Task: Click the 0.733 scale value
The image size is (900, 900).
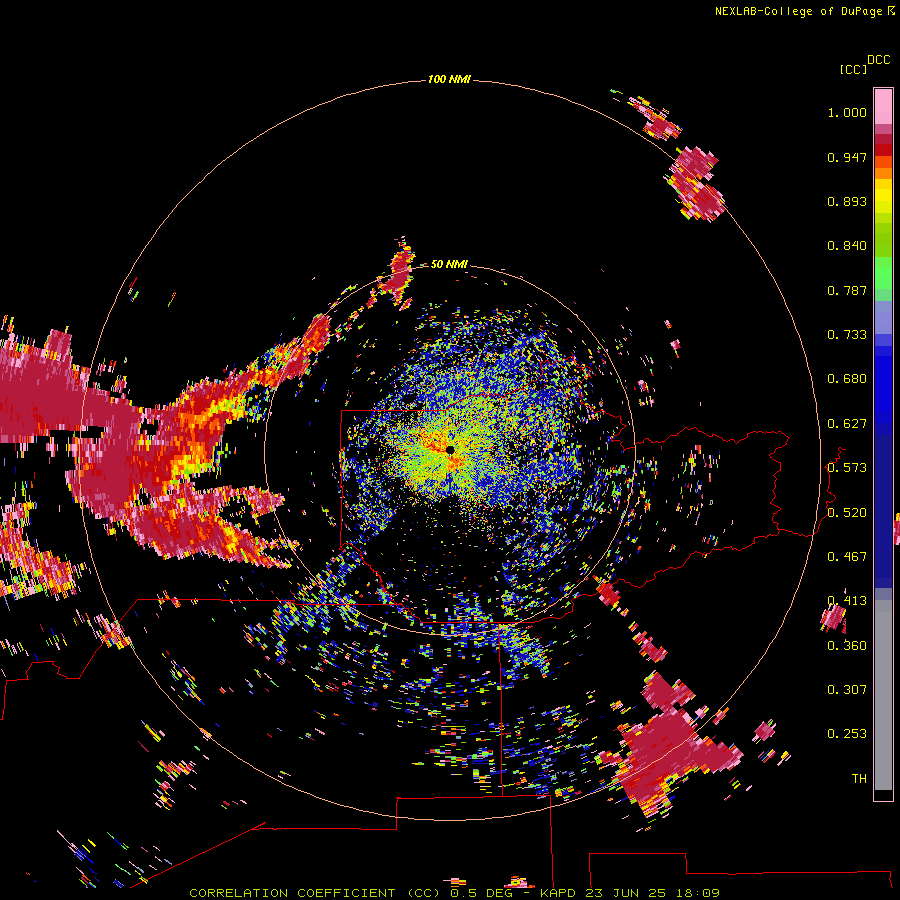Action: coord(847,335)
